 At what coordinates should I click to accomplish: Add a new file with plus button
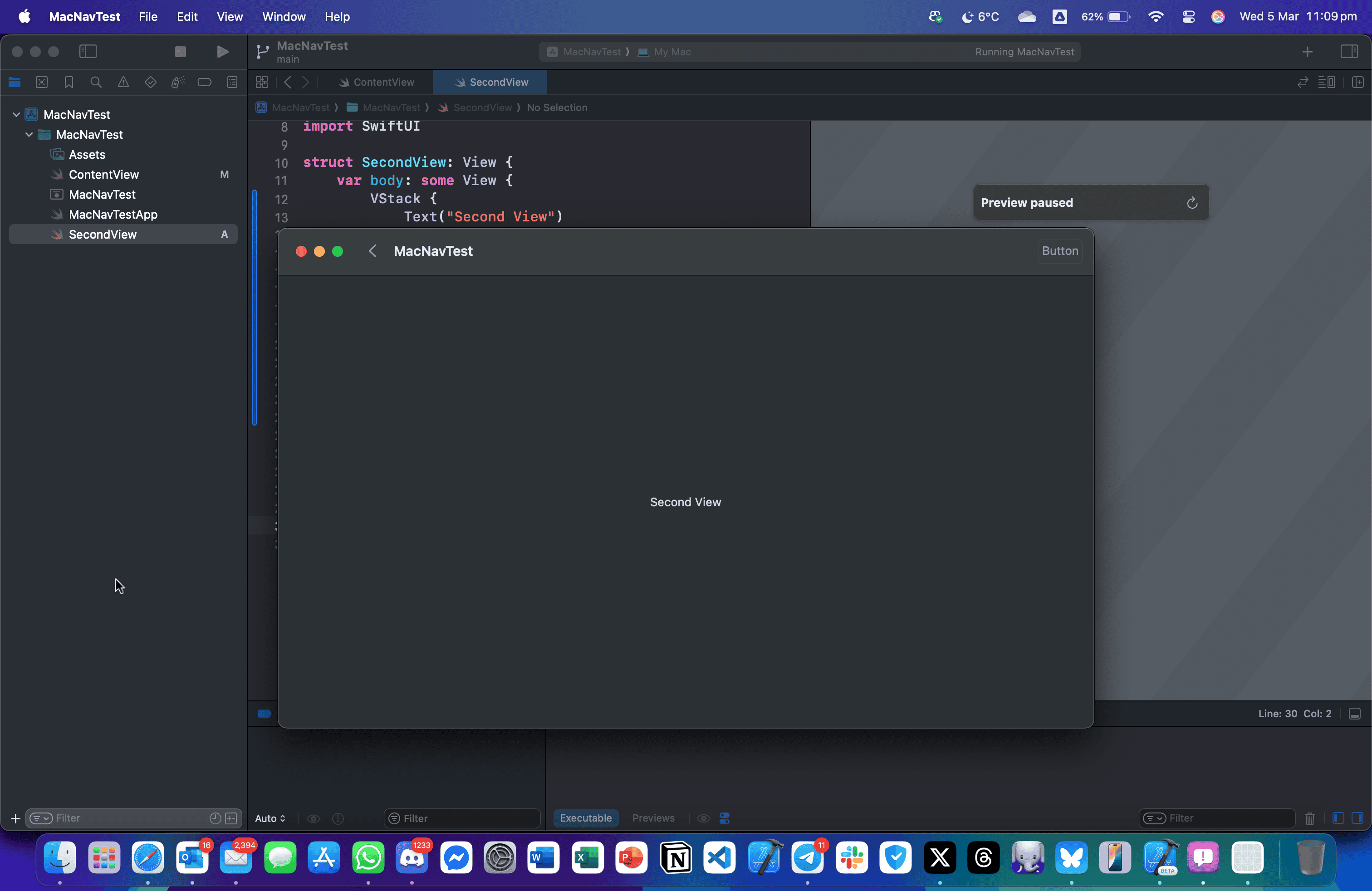15,818
